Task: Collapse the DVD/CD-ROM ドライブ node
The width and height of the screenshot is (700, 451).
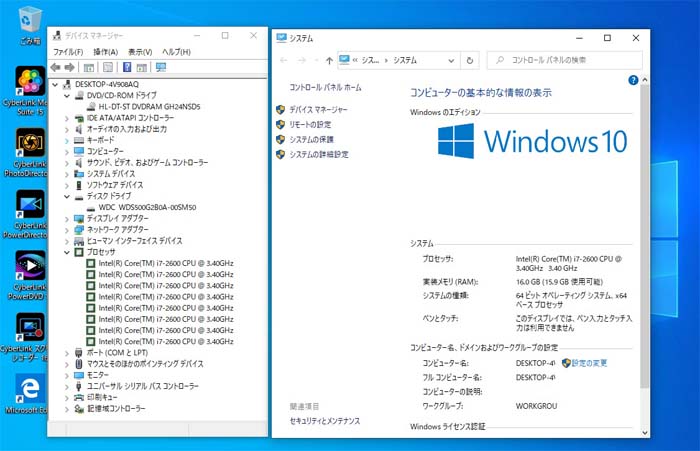Action: [x=67, y=96]
